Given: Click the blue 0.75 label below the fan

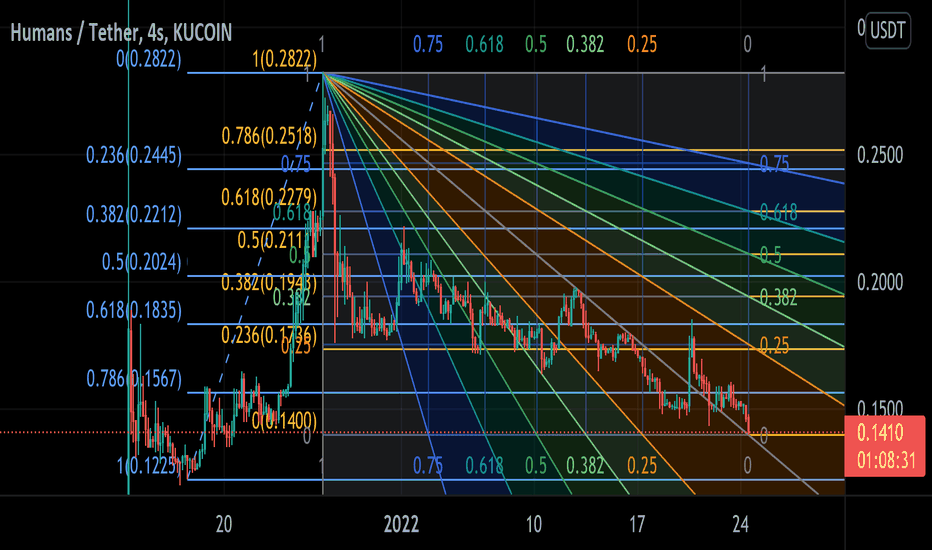Looking at the screenshot, I should coord(428,466).
